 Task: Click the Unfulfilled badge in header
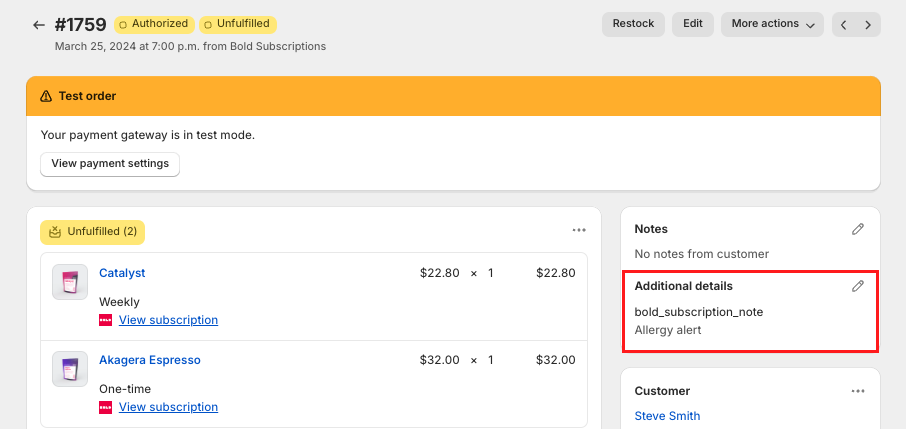pos(238,24)
